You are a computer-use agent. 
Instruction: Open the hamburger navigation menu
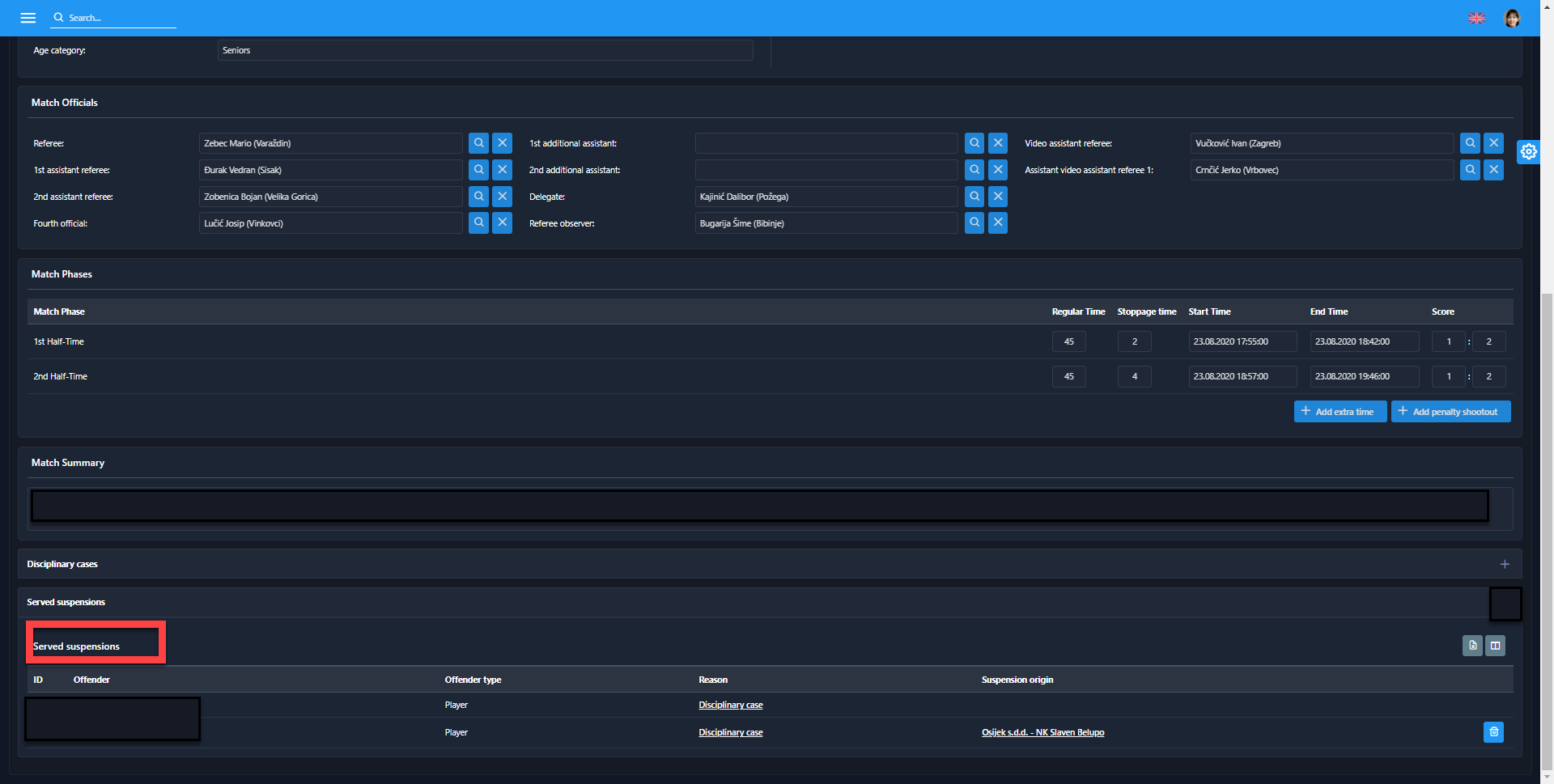28,18
